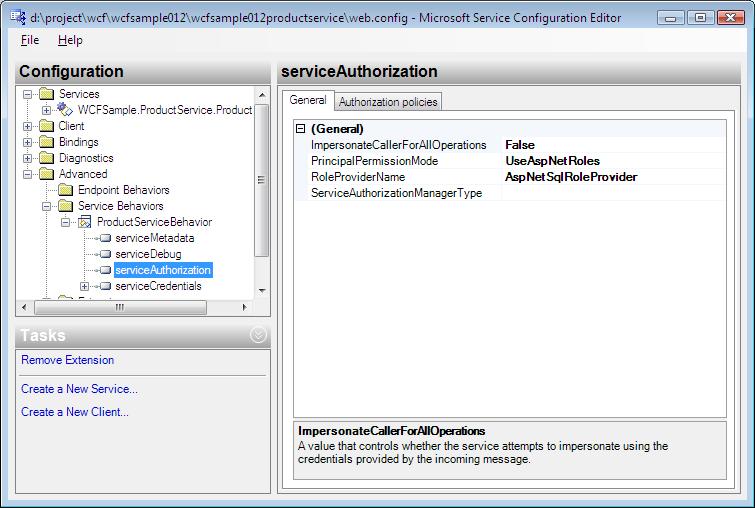755x508 pixels.
Task: Click the Client folder icon
Action: pos(46,126)
